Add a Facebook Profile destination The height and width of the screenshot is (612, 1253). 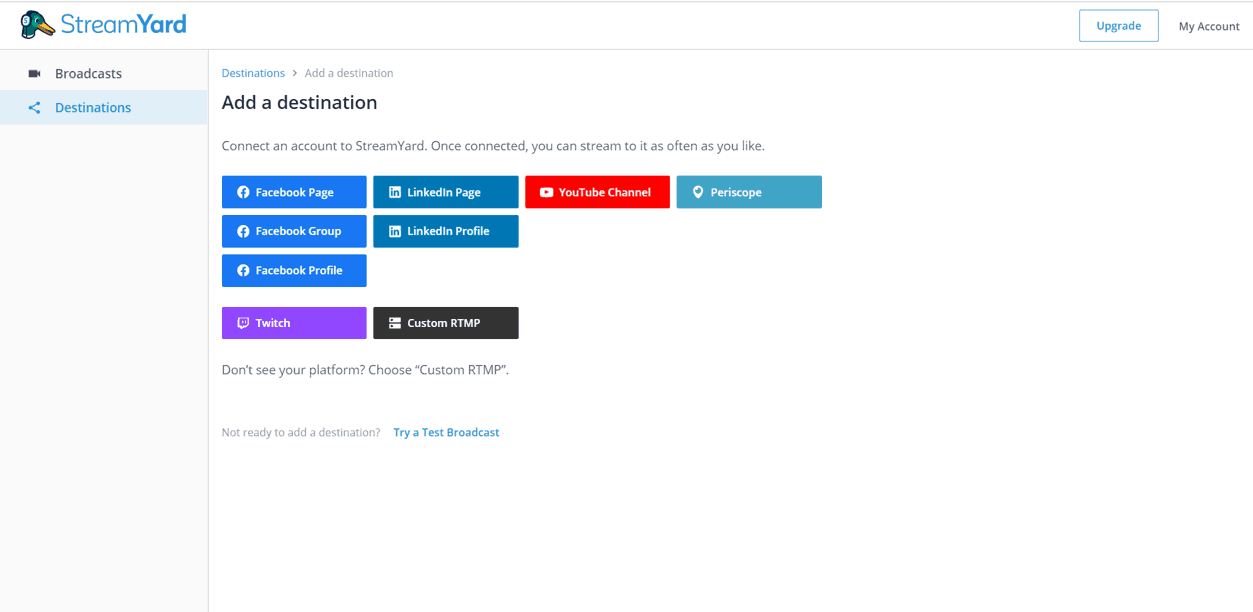point(294,270)
